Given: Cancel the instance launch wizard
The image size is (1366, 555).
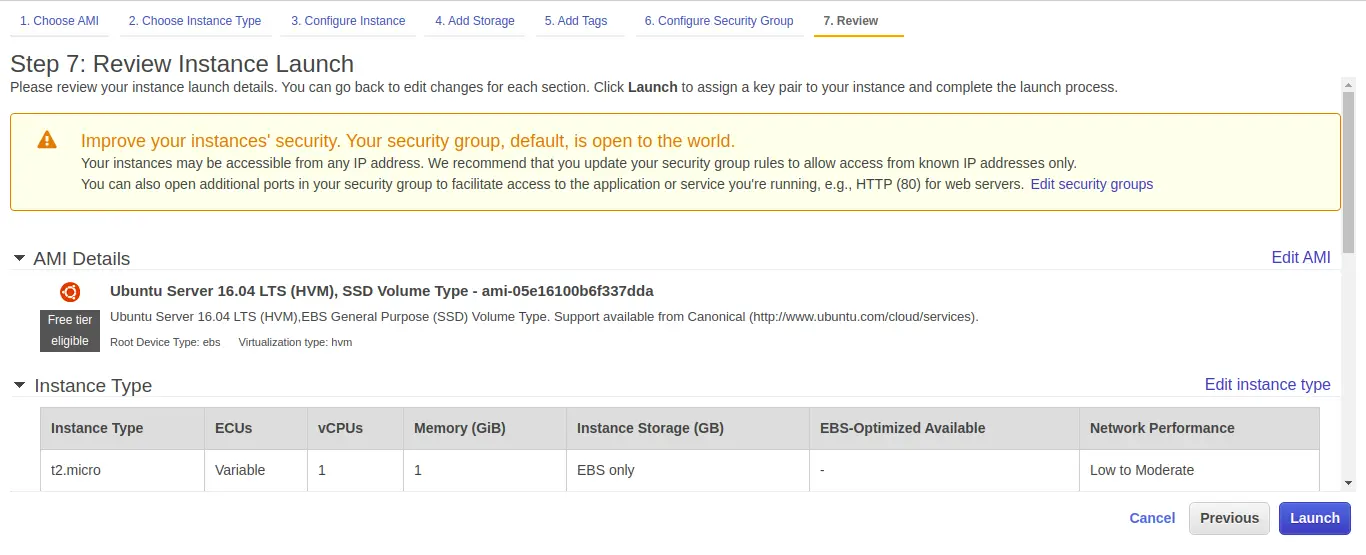Looking at the screenshot, I should click(x=1152, y=518).
